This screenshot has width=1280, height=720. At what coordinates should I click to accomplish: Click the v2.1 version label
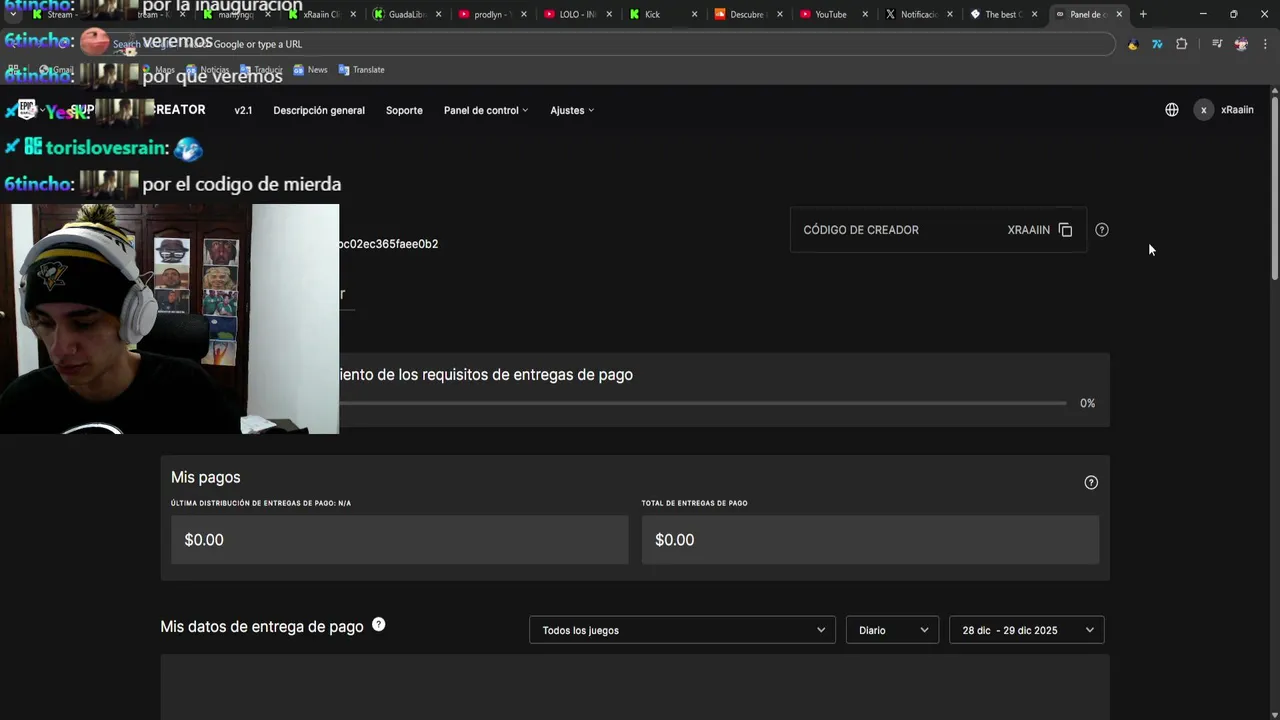click(243, 110)
